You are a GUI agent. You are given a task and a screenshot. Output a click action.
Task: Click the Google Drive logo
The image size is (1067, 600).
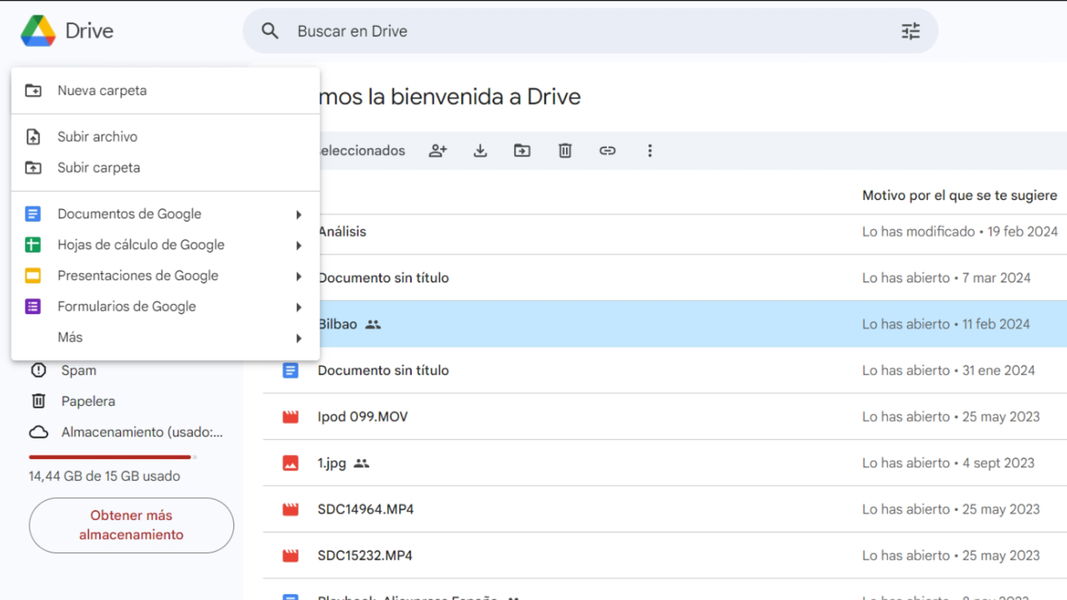point(38,31)
